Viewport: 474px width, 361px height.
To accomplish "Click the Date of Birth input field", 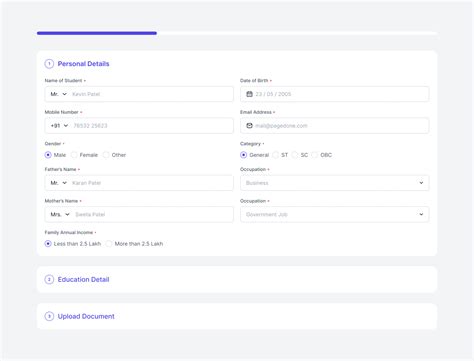I will click(334, 94).
